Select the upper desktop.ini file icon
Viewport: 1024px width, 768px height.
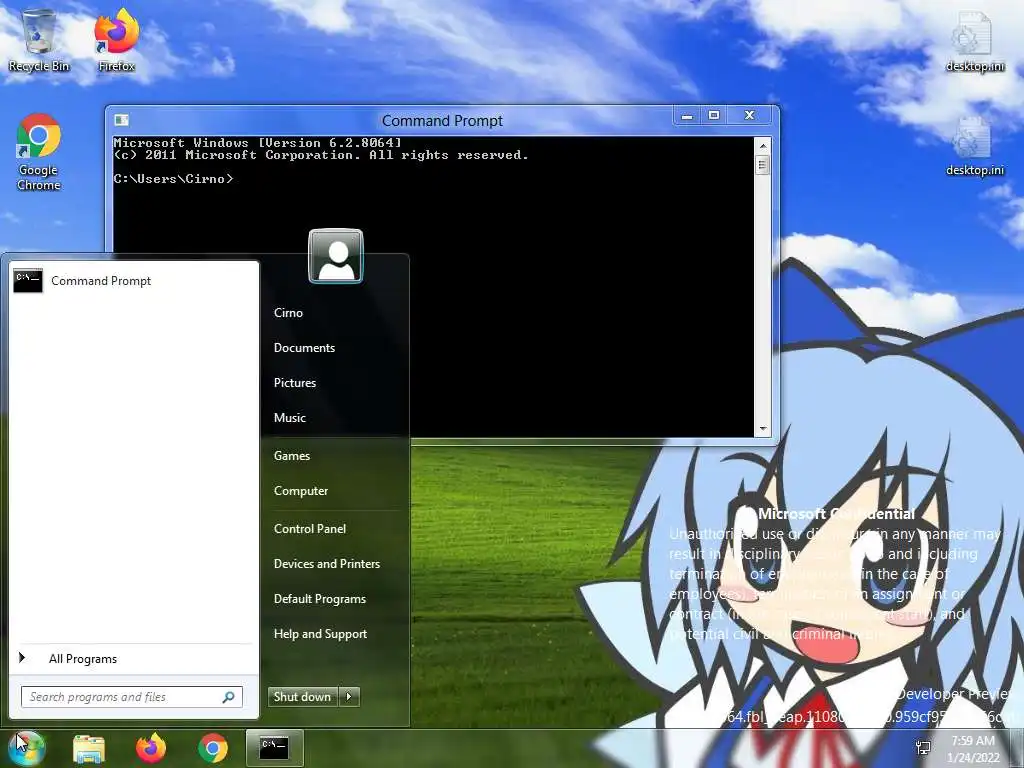[x=974, y=40]
